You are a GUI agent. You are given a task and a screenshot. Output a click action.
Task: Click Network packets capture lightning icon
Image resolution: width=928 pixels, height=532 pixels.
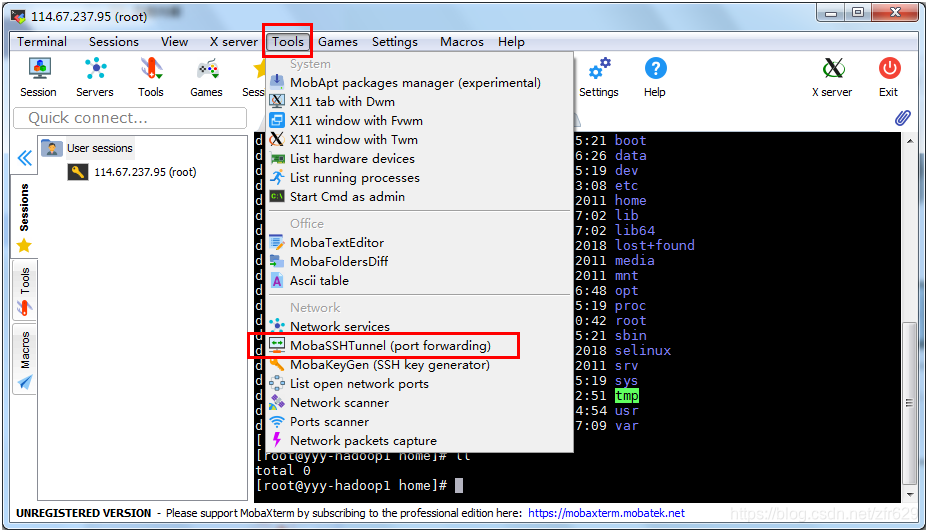[277, 440]
